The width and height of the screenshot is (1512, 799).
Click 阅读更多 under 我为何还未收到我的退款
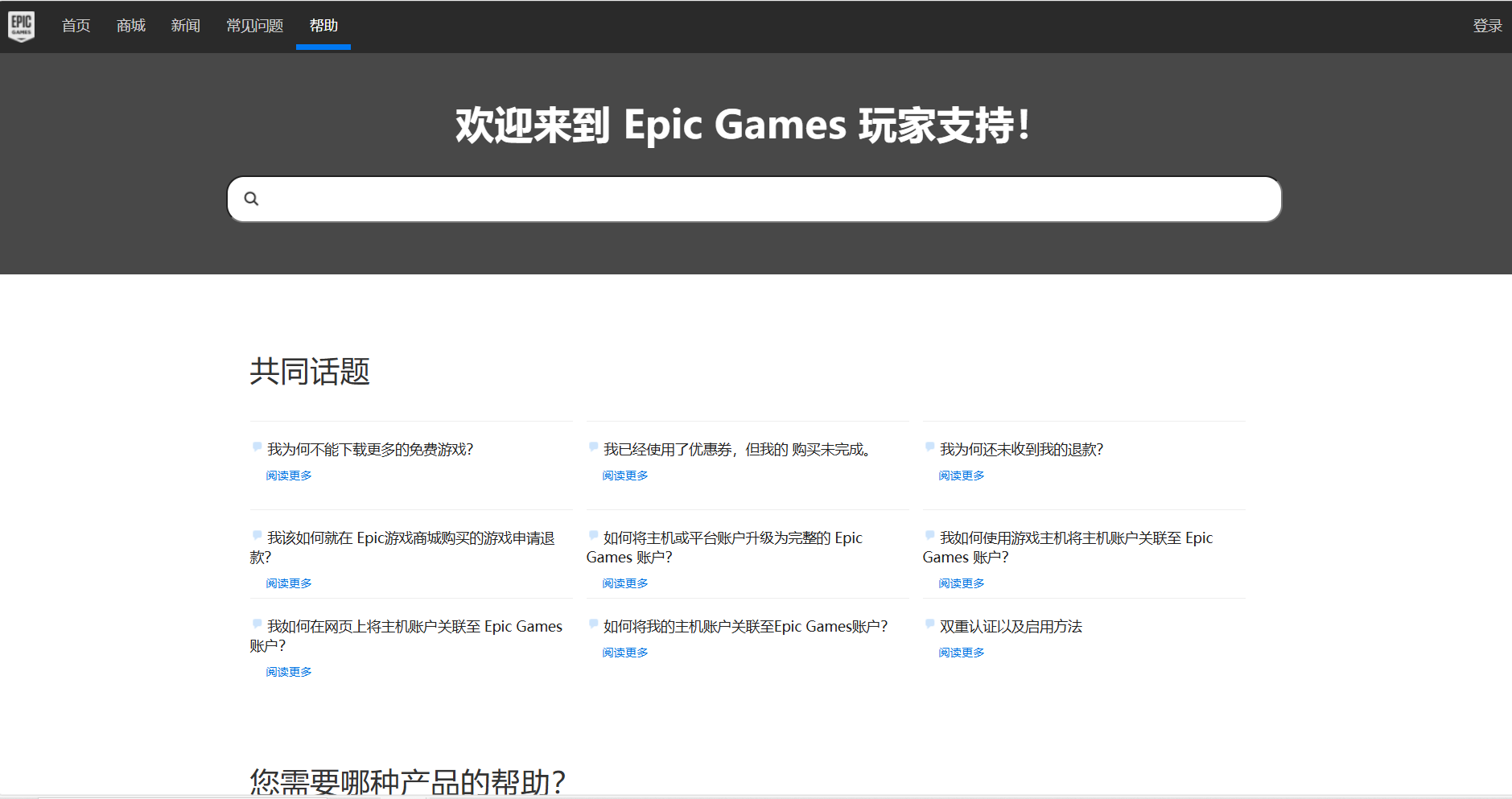(x=961, y=476)
